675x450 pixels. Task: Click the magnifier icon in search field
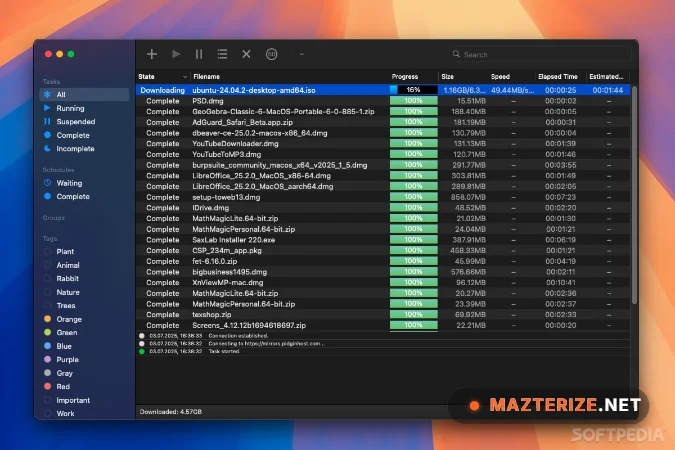456,54
